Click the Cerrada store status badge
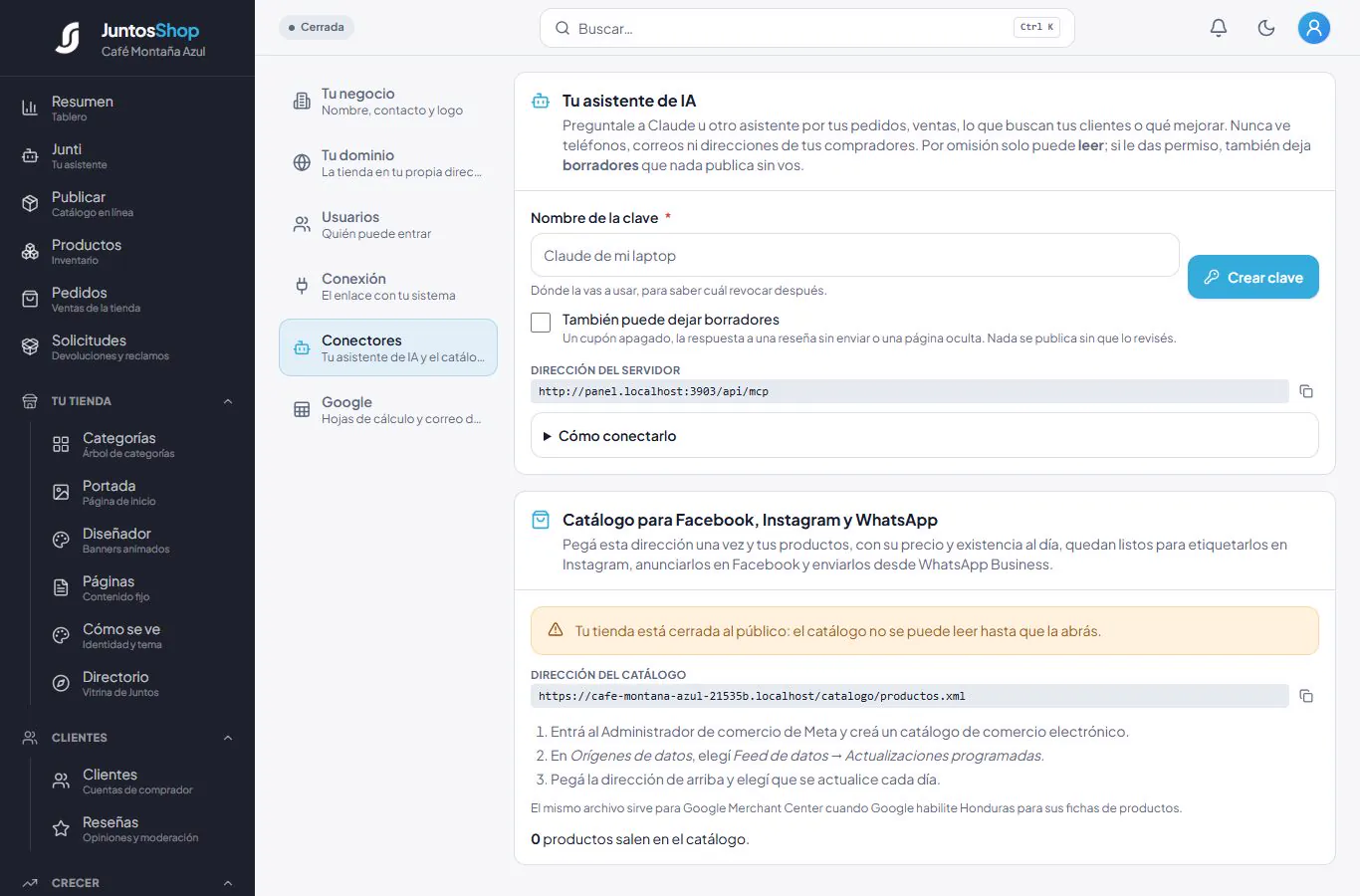The height and width of the screenshot is (896, 1360). [317, 27]
